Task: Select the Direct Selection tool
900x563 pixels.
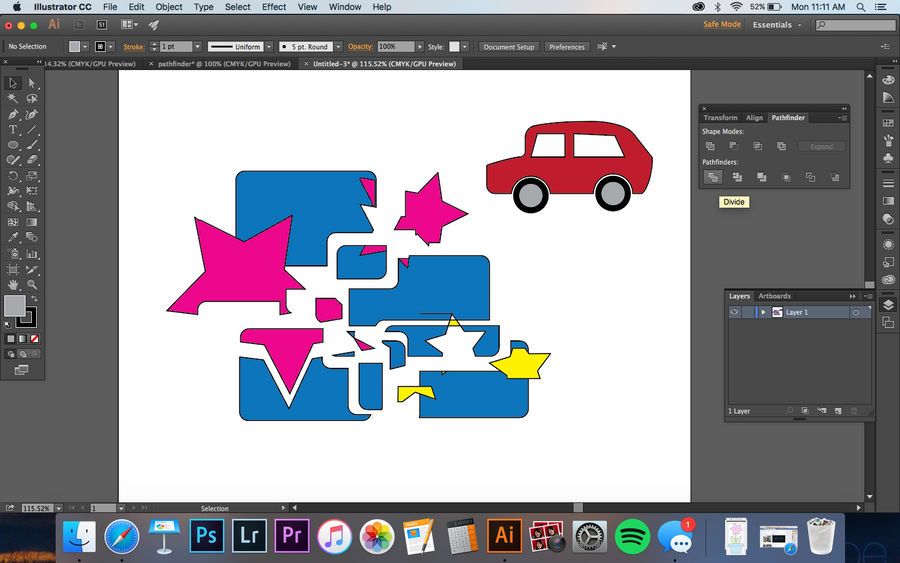Action: (x=32, y=83)
